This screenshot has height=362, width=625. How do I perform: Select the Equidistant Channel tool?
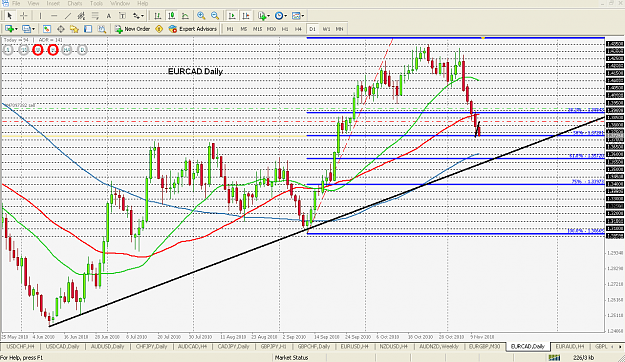click(x=81, y=16)
